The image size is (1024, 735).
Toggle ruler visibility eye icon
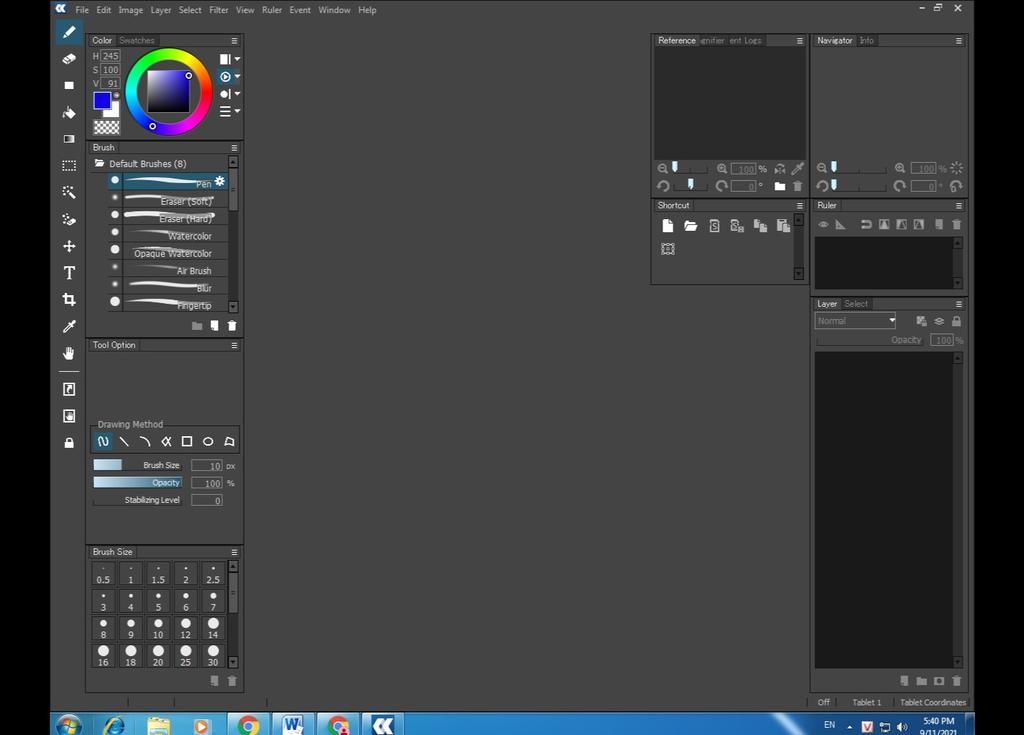[x=823, y=225]
